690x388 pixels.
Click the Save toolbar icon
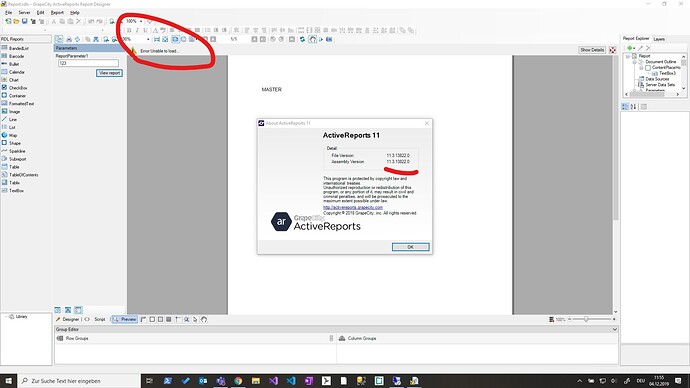[25, 21]
